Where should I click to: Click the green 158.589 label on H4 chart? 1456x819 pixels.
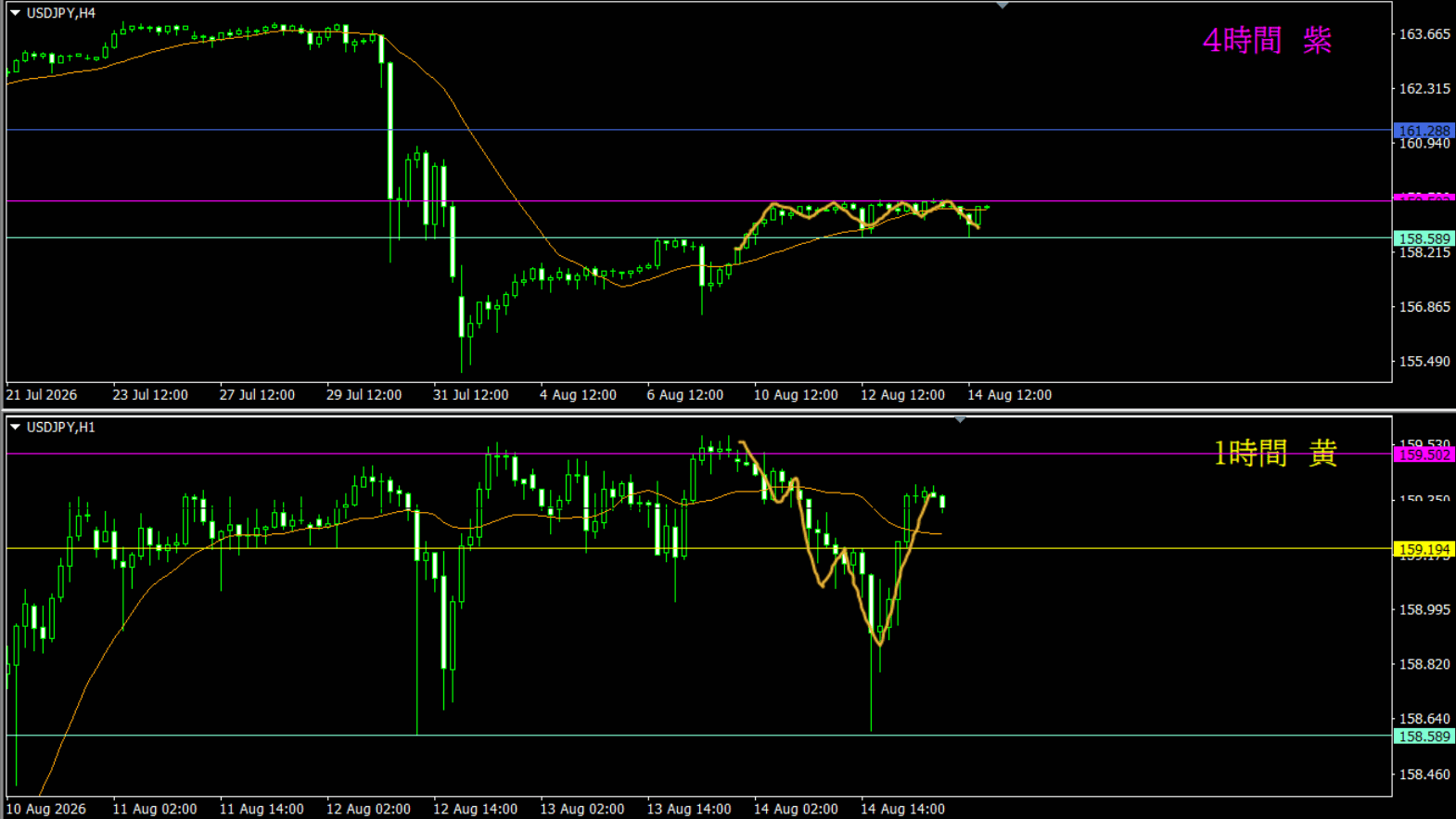click(1424, 238)
